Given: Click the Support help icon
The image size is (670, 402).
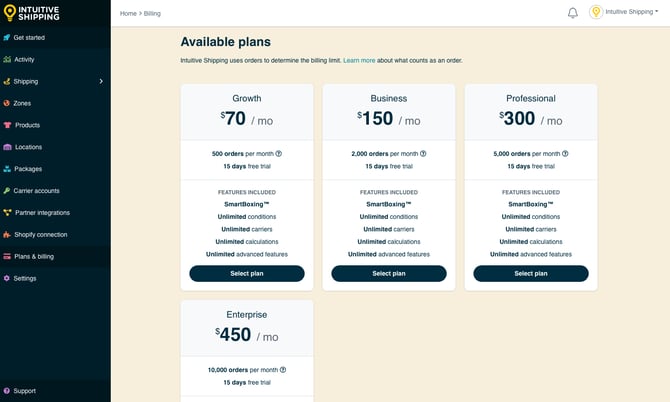Looking at the screenshot, I should [7, 391].
